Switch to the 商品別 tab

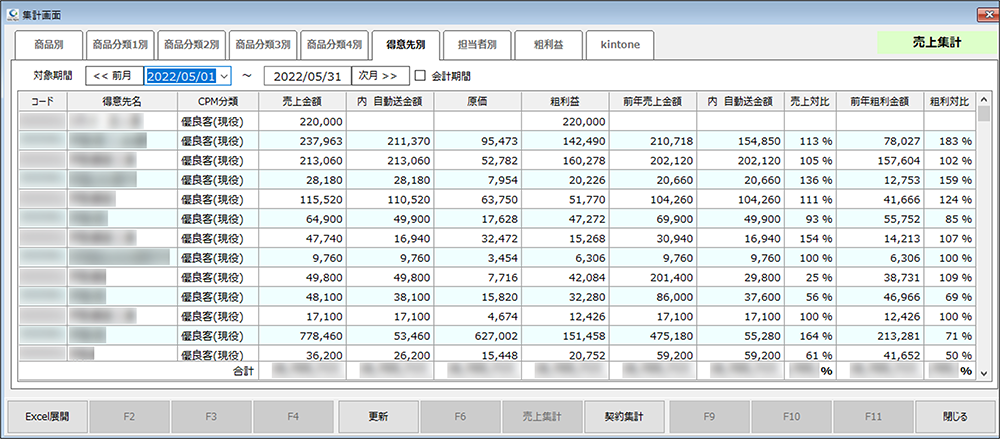48,45
